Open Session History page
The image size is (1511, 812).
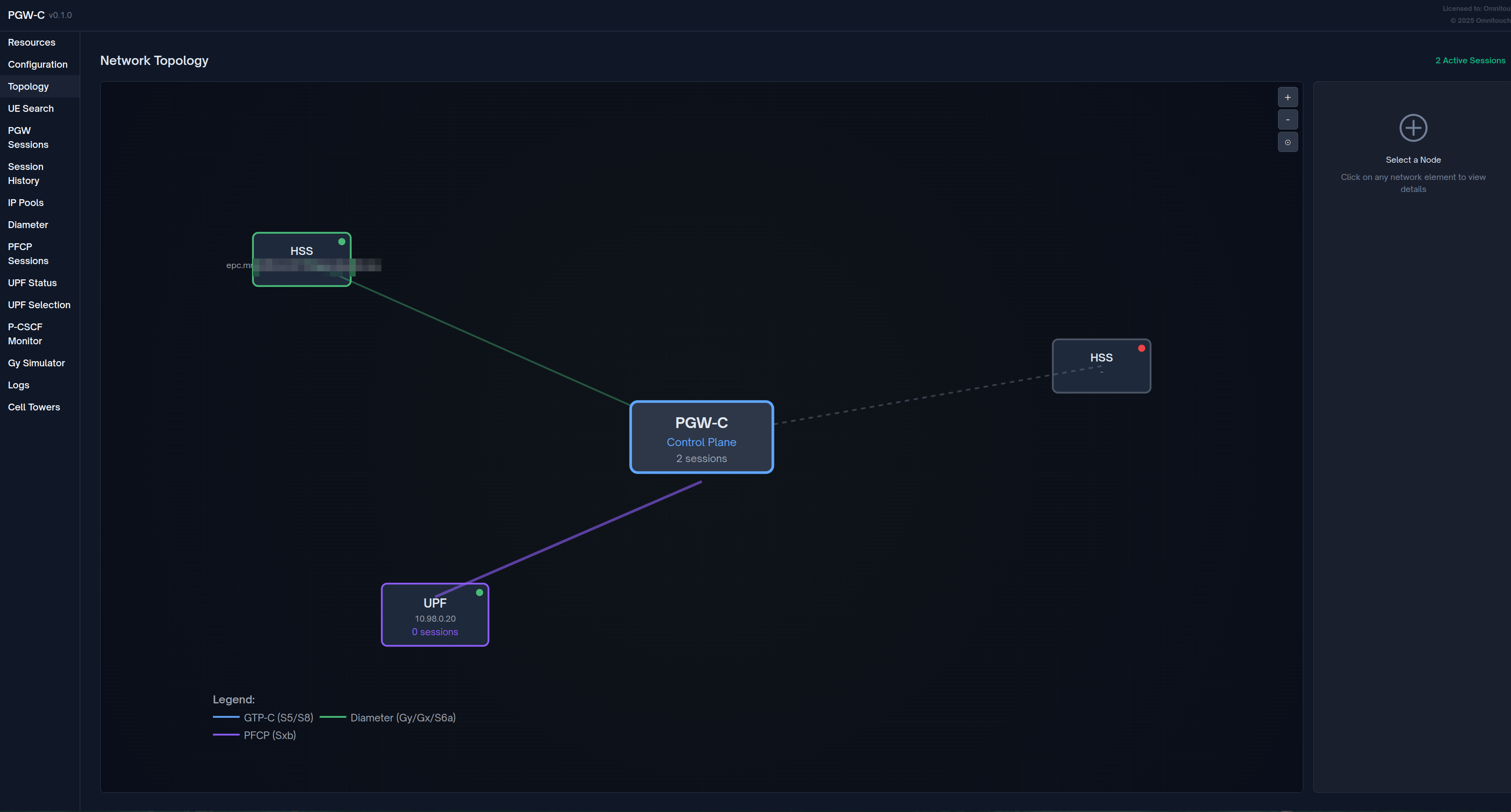click(x=26, y=174)
